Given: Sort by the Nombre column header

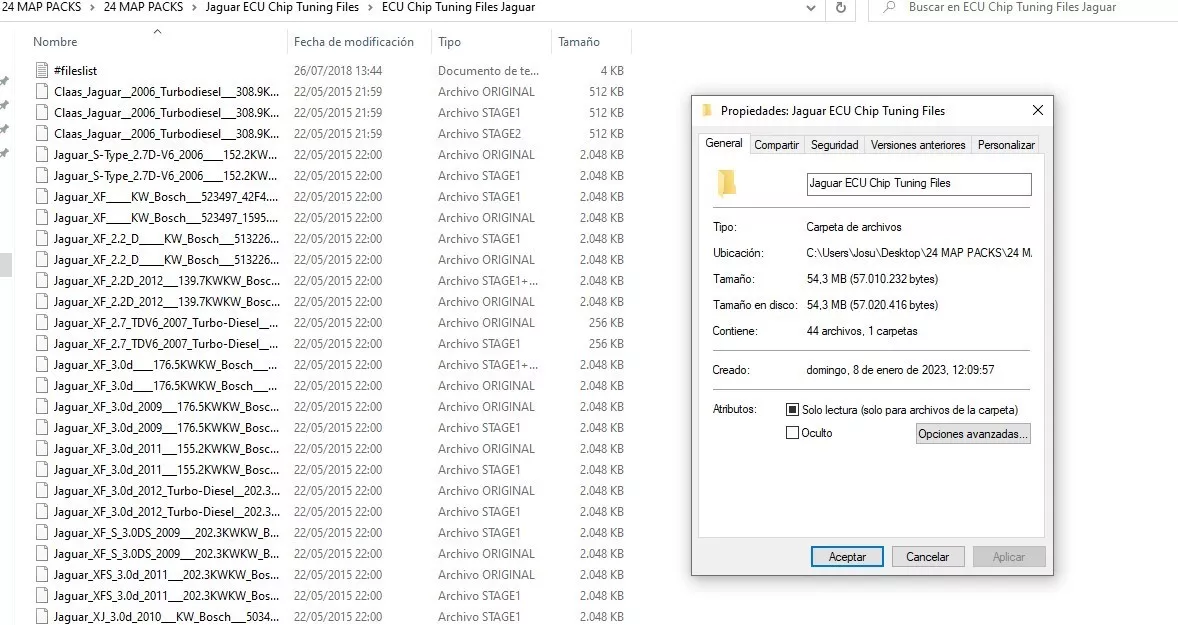Looking at the screenshot, I should (55, 42).
